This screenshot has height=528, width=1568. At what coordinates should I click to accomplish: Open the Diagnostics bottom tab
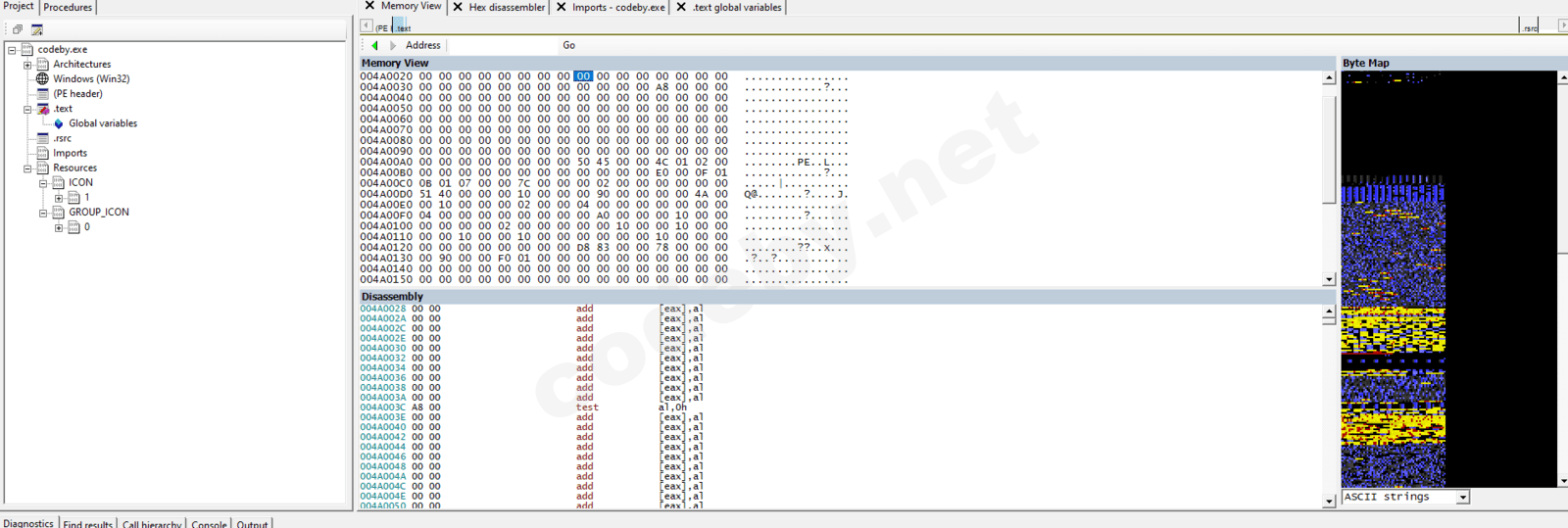tap(28, 523)
